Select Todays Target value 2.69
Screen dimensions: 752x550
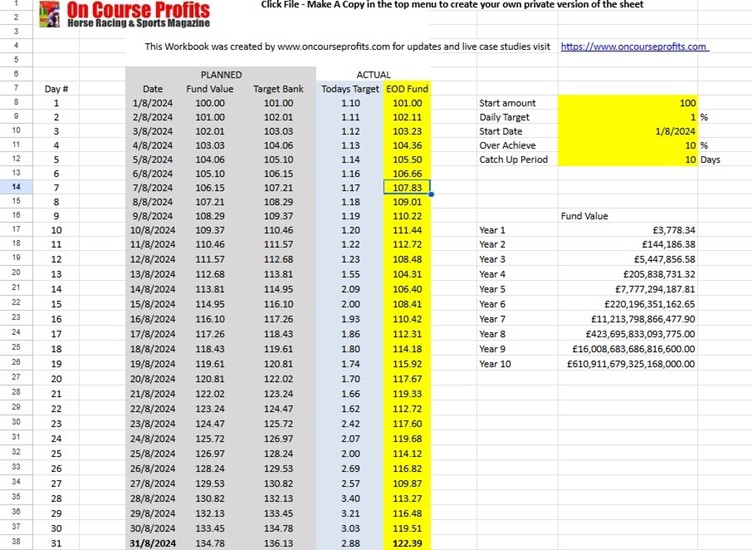[x=350, y=468]
